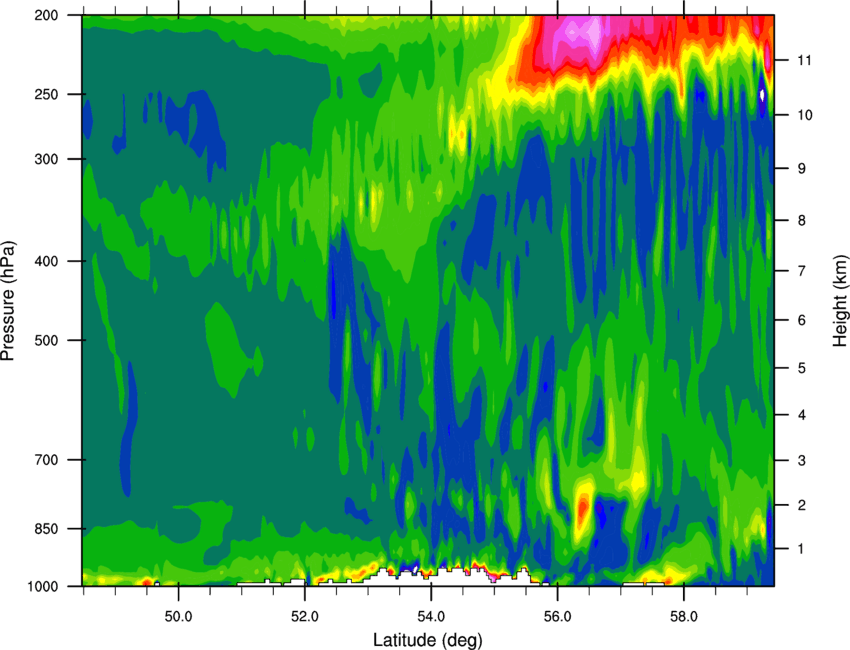
Task: Click the 58.0 latitude tick label
Action: tap(684, 616)
